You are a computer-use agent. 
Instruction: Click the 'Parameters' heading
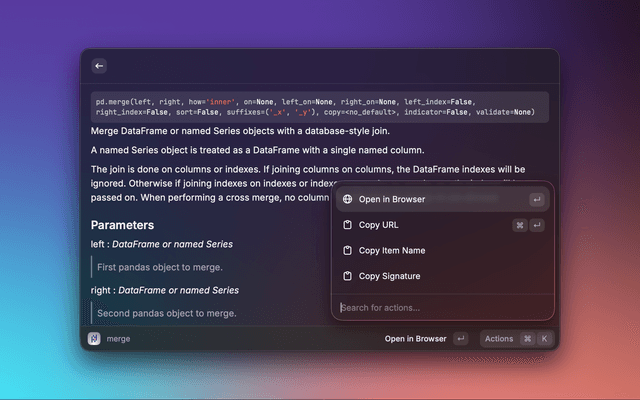click(x=122, y=225)
